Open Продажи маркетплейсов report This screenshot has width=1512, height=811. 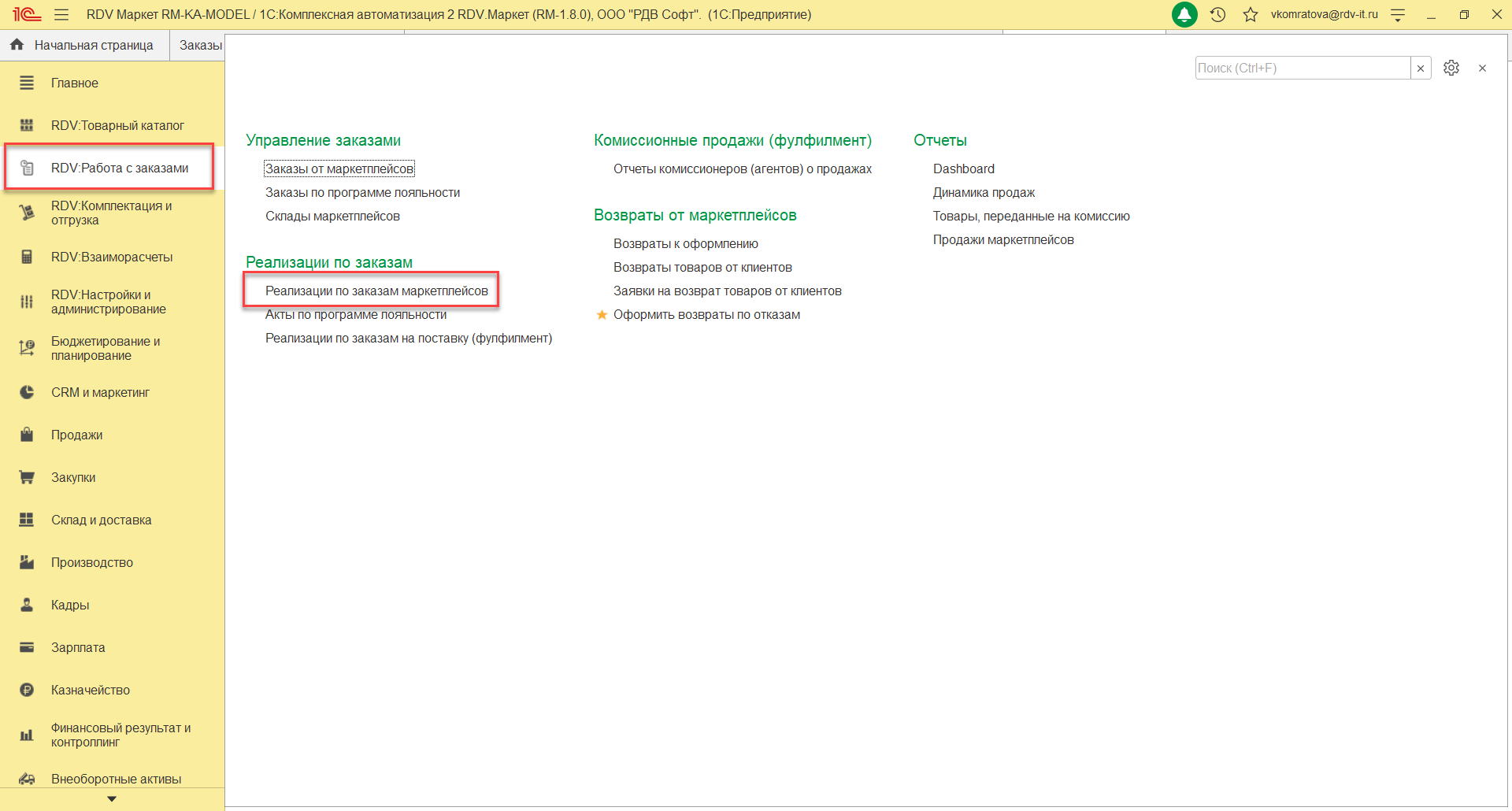point(1003,239)
